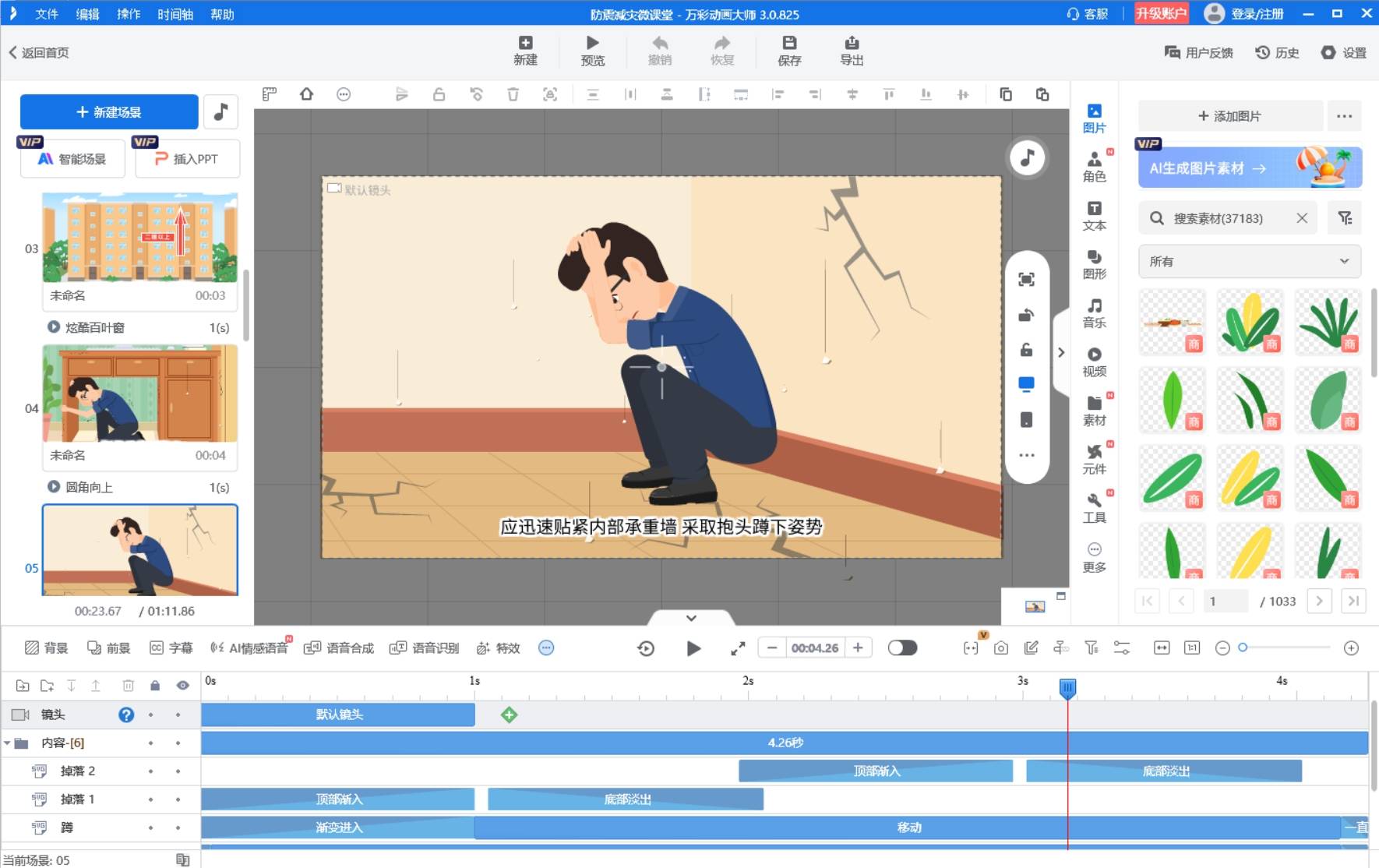The image size is (1379, 868).
Task: Click the Save (保存) icon
Action: pos(788,50)
